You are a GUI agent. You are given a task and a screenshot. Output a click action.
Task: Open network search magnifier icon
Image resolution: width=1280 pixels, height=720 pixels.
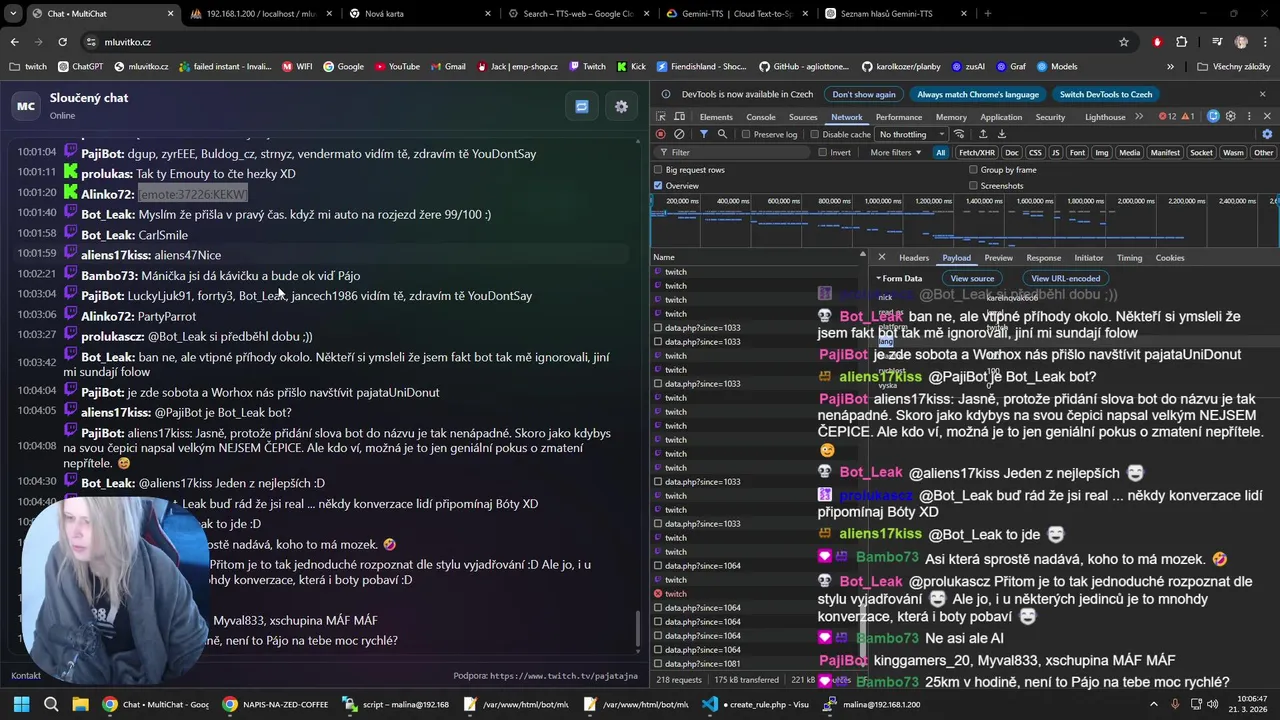[x=722, y=134]
